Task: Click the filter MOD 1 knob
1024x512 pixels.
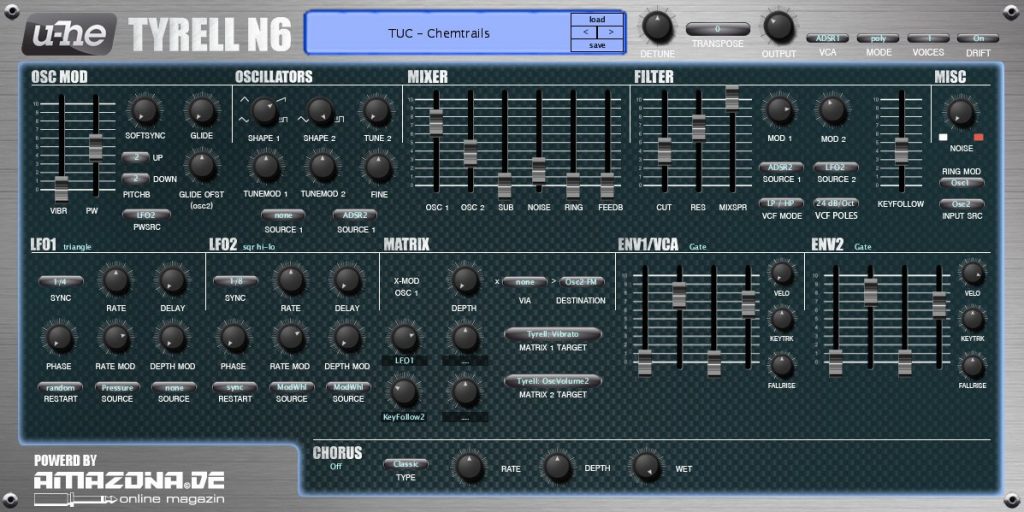Action: pos(780,111)
